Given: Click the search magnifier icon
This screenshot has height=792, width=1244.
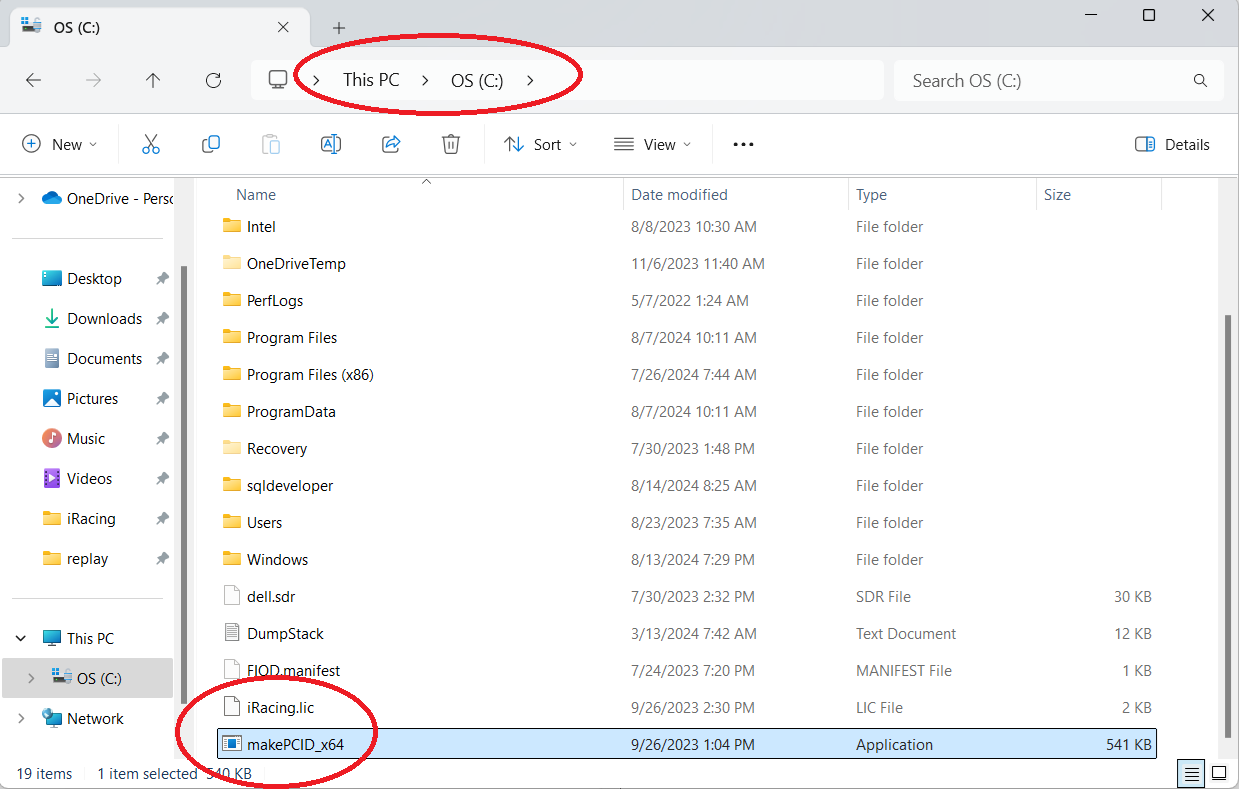Looking at the screenshot, I should (1200, 81).
